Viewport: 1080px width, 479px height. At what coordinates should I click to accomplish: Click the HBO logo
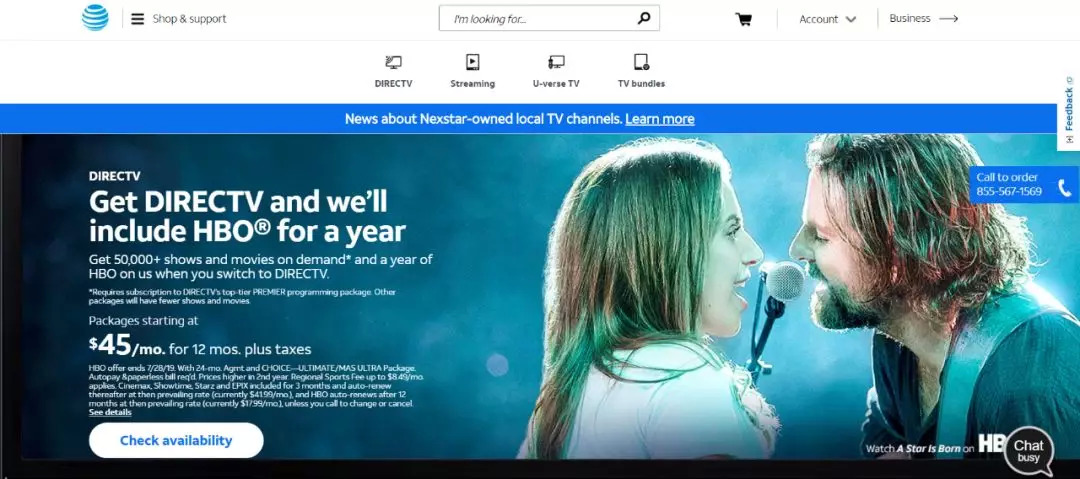pyautogui.click(x=992, y=445)
